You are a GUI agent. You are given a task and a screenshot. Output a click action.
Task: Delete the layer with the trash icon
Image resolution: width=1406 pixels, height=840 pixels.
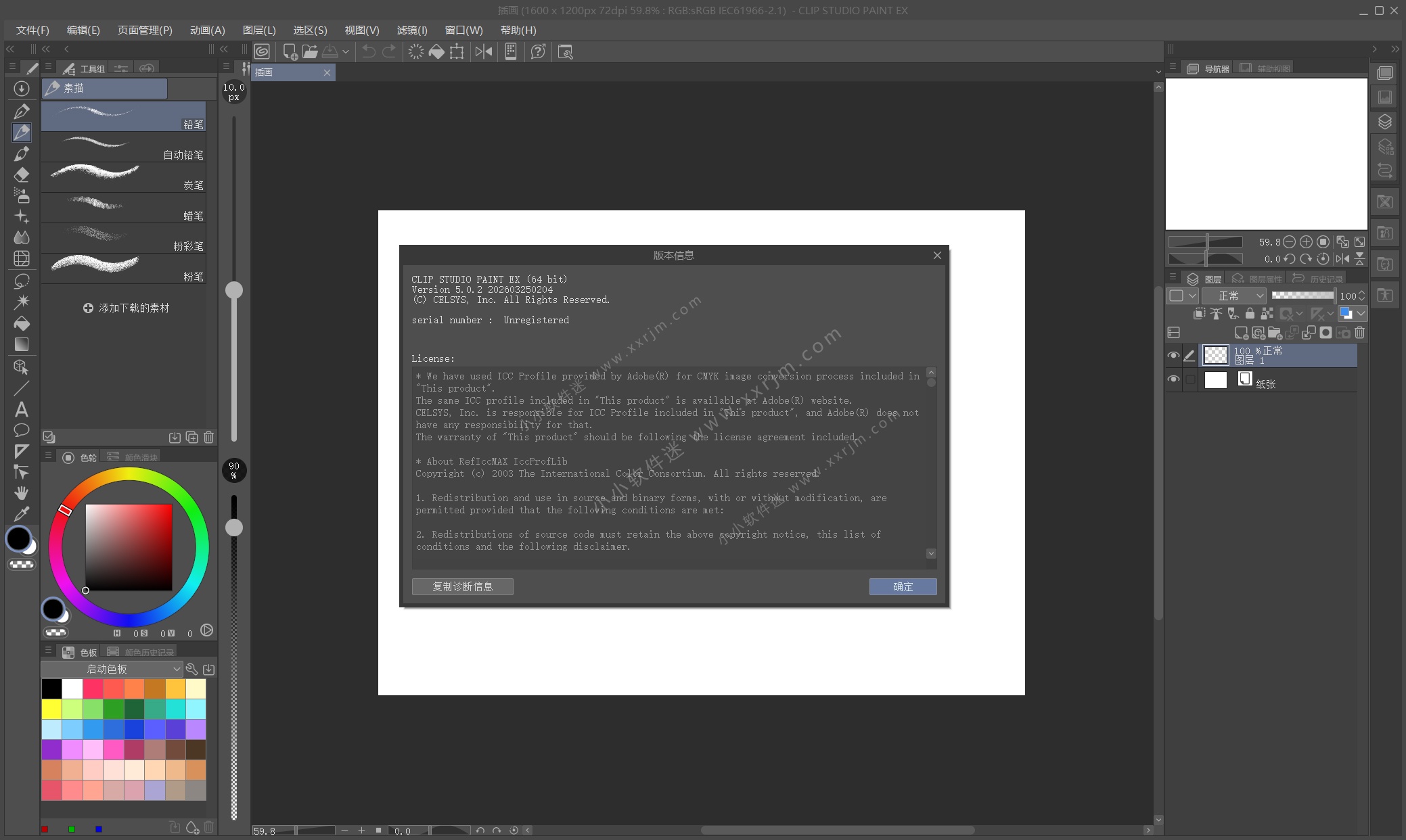click(x=1359, y=333)
